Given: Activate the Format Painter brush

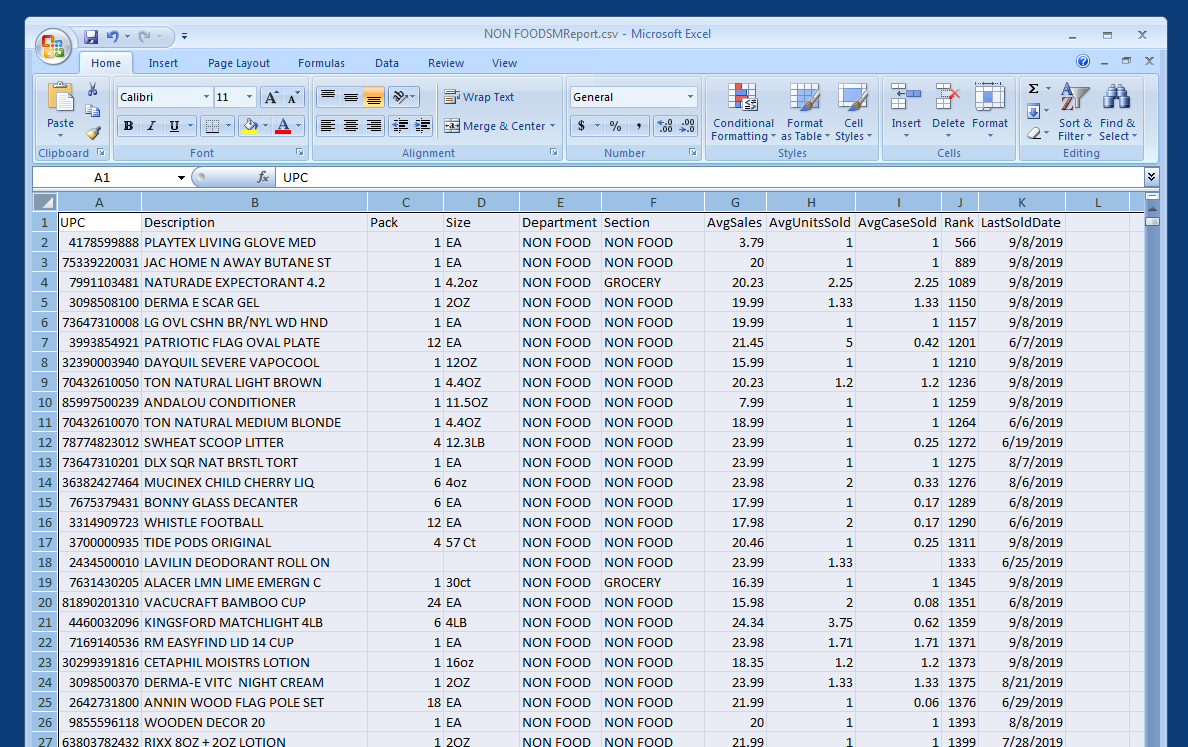Looking at the screenshot, I should tap(92, 133).
